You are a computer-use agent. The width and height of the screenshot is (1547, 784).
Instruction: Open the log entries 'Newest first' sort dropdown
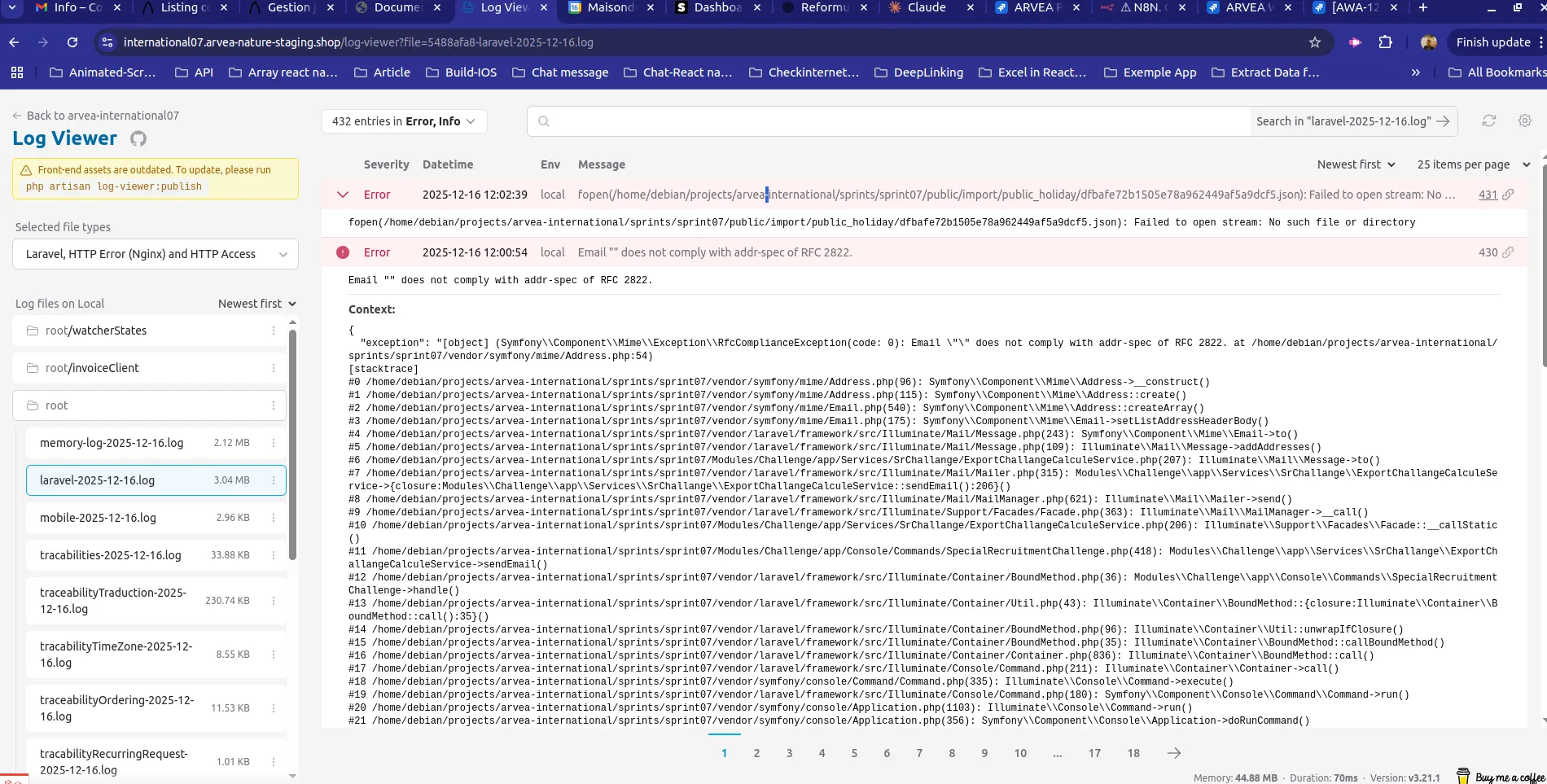[1356, 164]
